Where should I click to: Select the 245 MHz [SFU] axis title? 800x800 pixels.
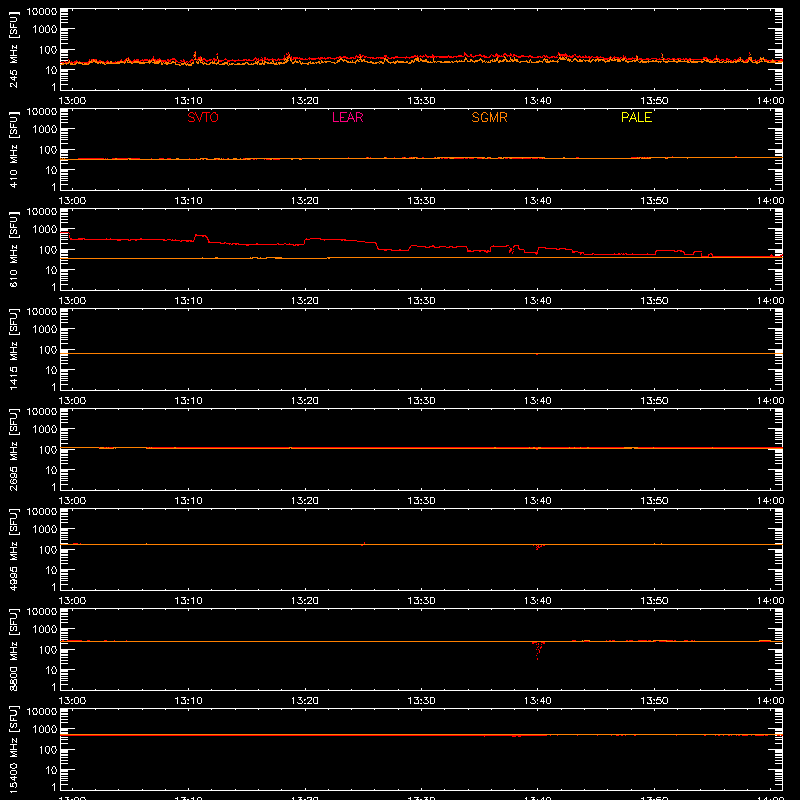[14, 49]
